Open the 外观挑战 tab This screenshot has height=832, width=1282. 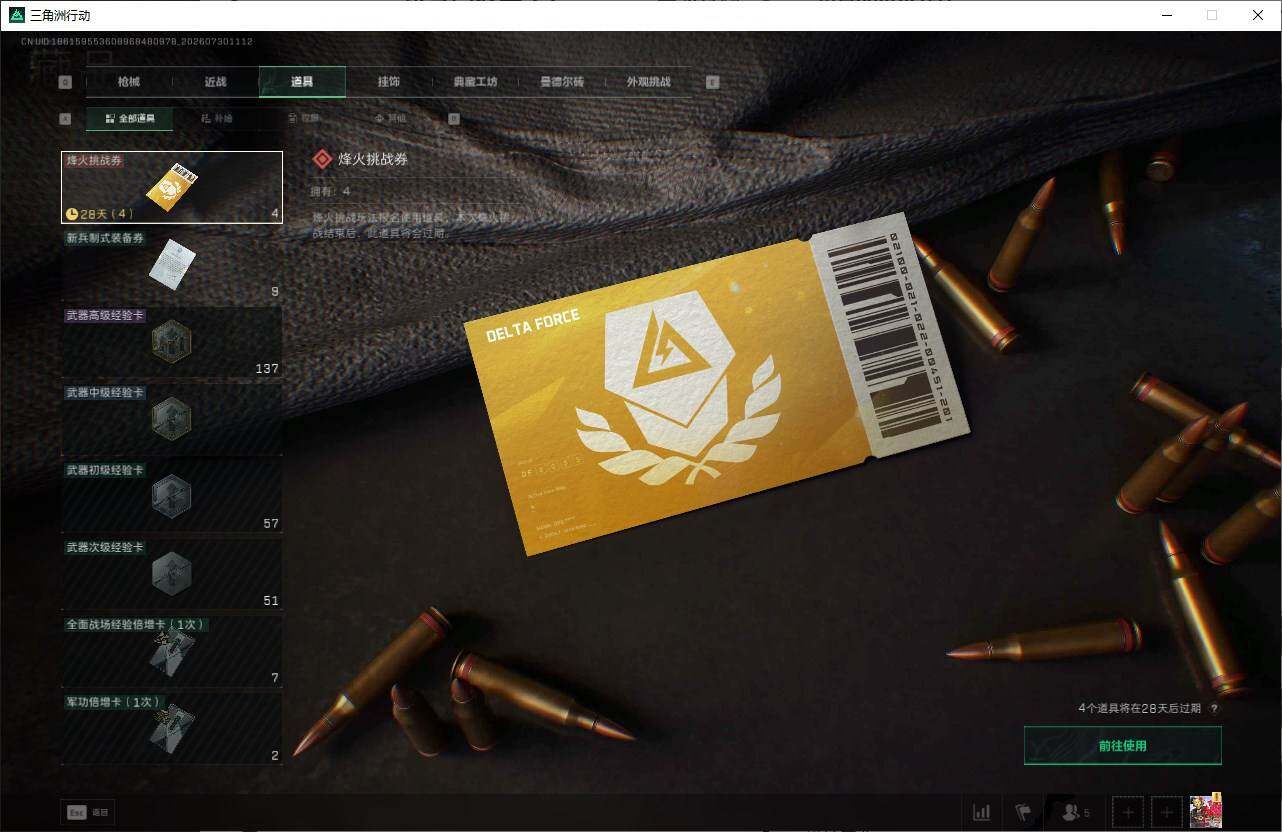[x=649, y=82]
